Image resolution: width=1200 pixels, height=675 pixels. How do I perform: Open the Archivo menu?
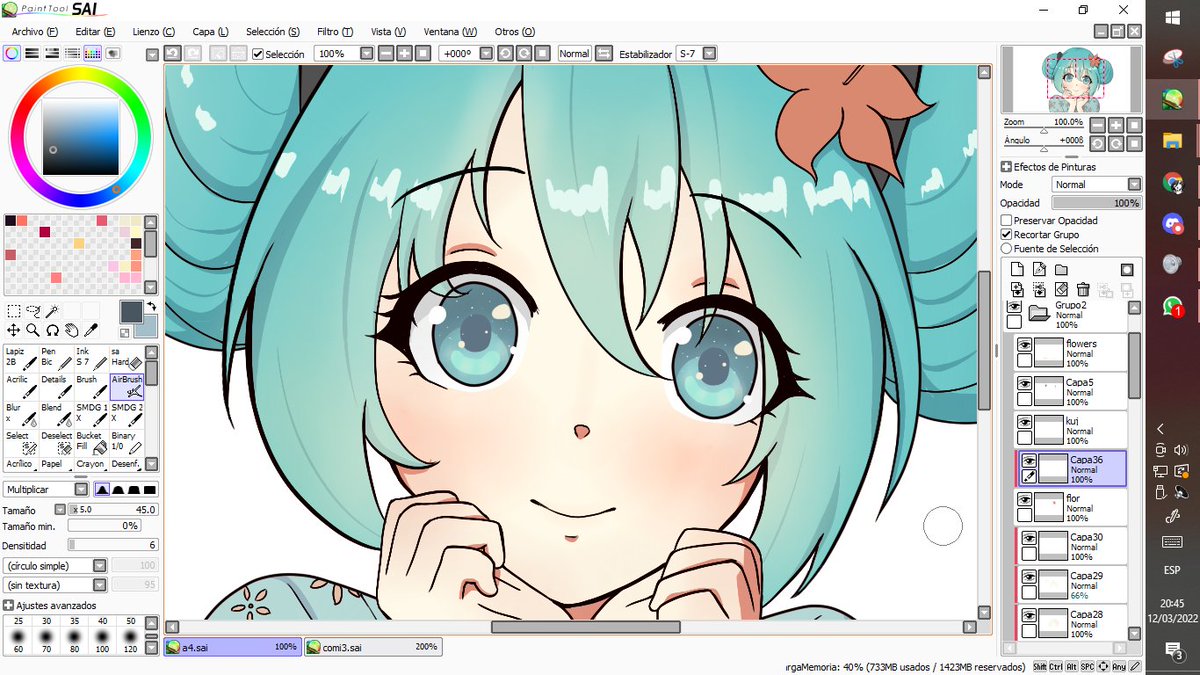pos(34,32)
